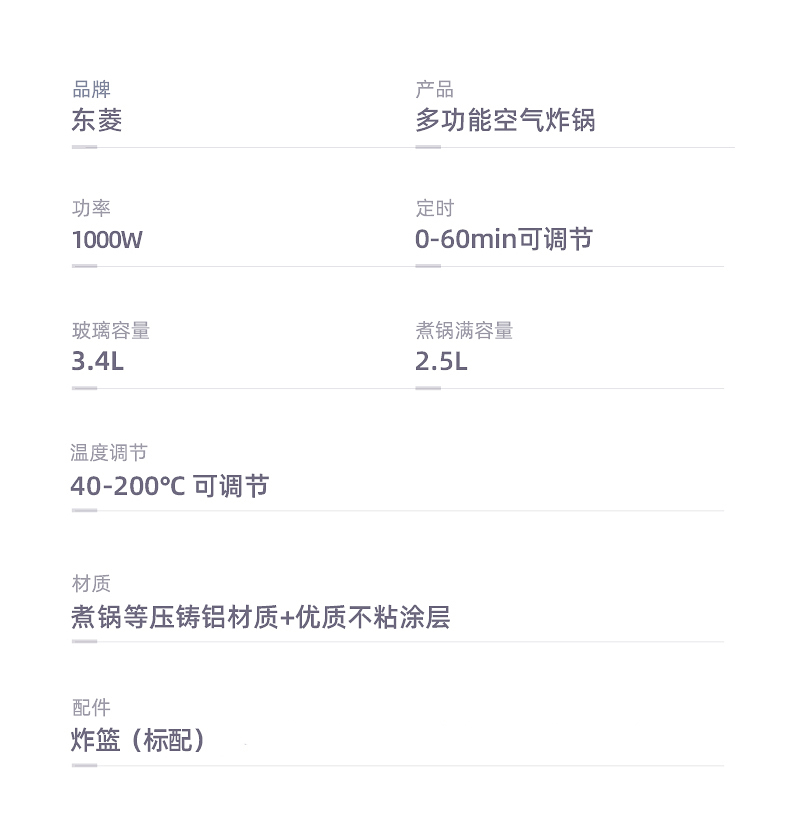Screen dimensions: 790x818
Task: Click the 配件 label
Action: coord(91,707)
